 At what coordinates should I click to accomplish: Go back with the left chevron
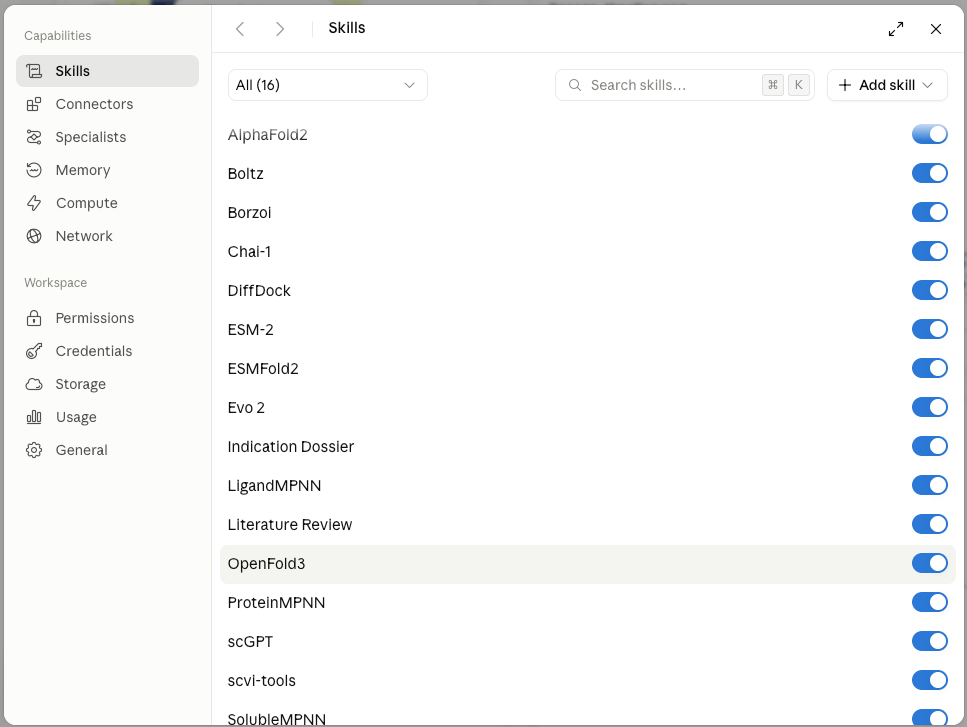tap(241, 29)
